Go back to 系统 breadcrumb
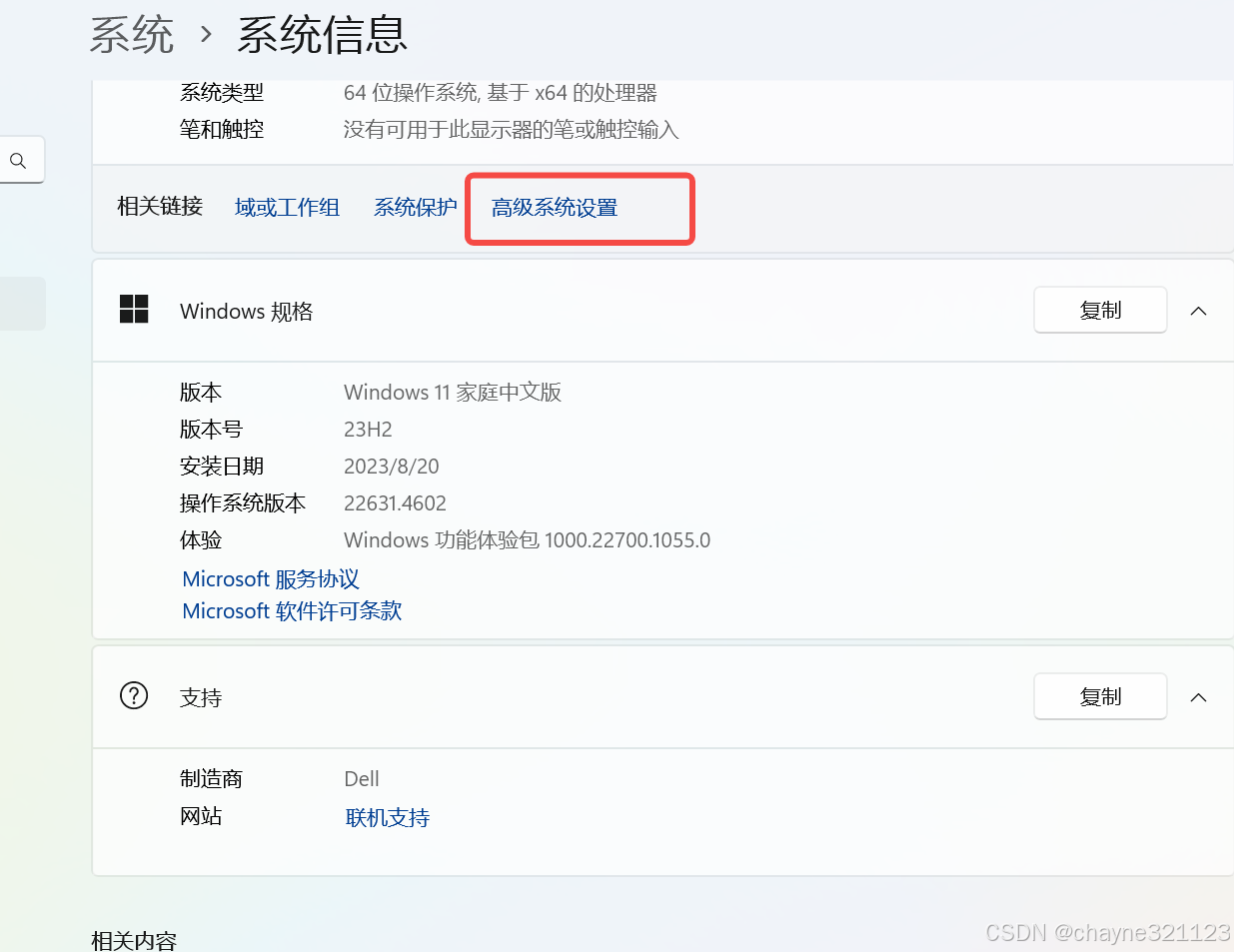 (x=132, y=35)
